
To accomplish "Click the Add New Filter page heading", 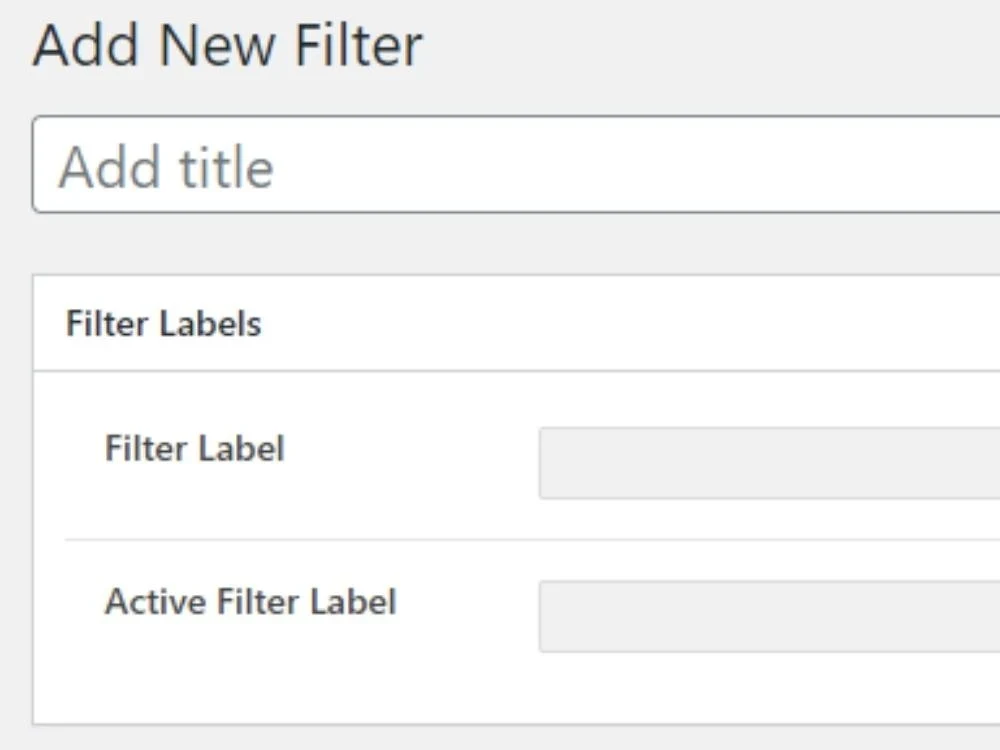I will pos(228,43).
